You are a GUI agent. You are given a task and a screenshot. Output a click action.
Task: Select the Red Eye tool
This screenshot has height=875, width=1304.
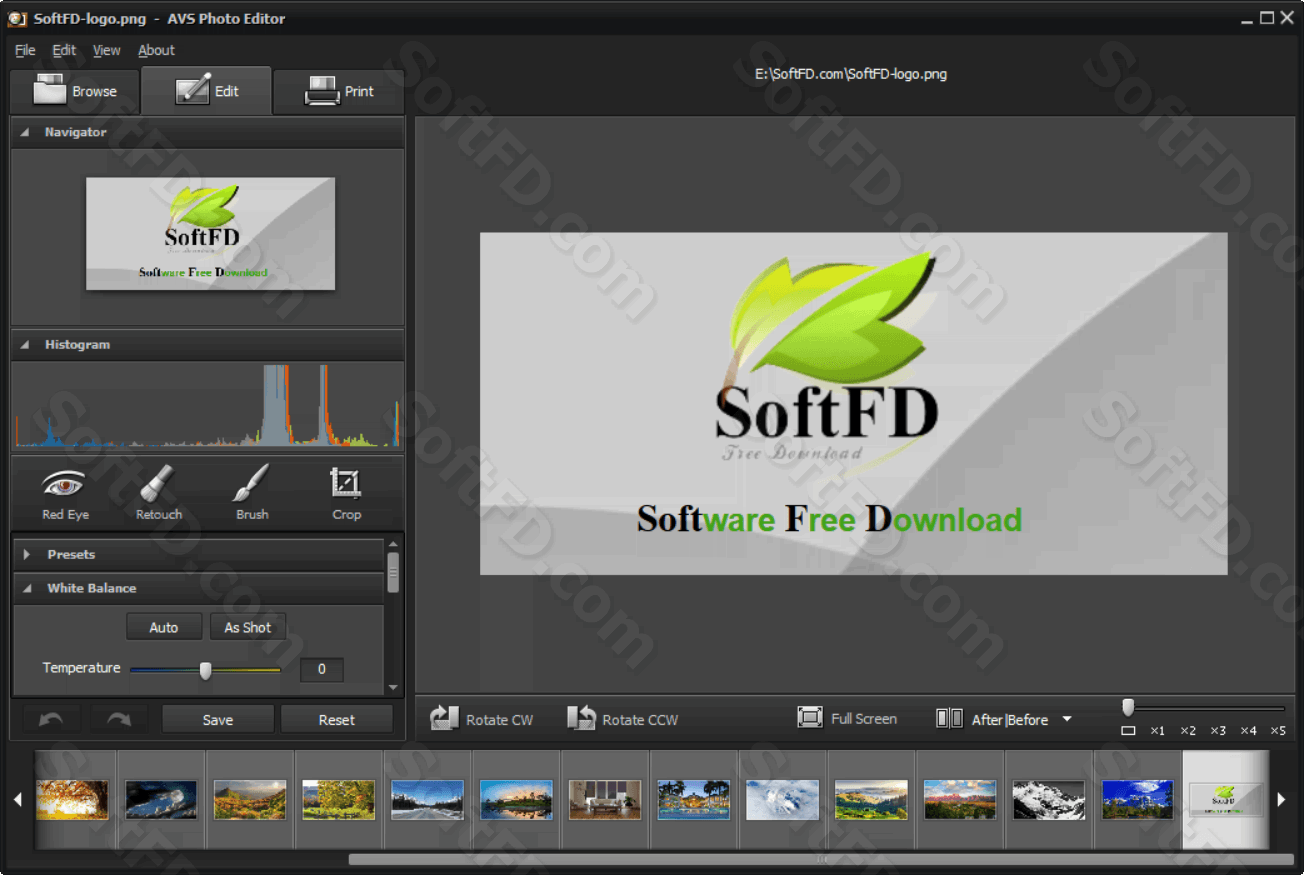(x=65, y=493)
